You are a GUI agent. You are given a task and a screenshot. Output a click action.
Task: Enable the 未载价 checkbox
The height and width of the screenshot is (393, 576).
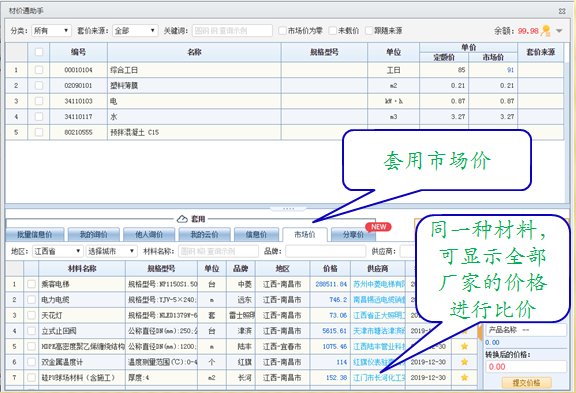[x=332, y=30]
